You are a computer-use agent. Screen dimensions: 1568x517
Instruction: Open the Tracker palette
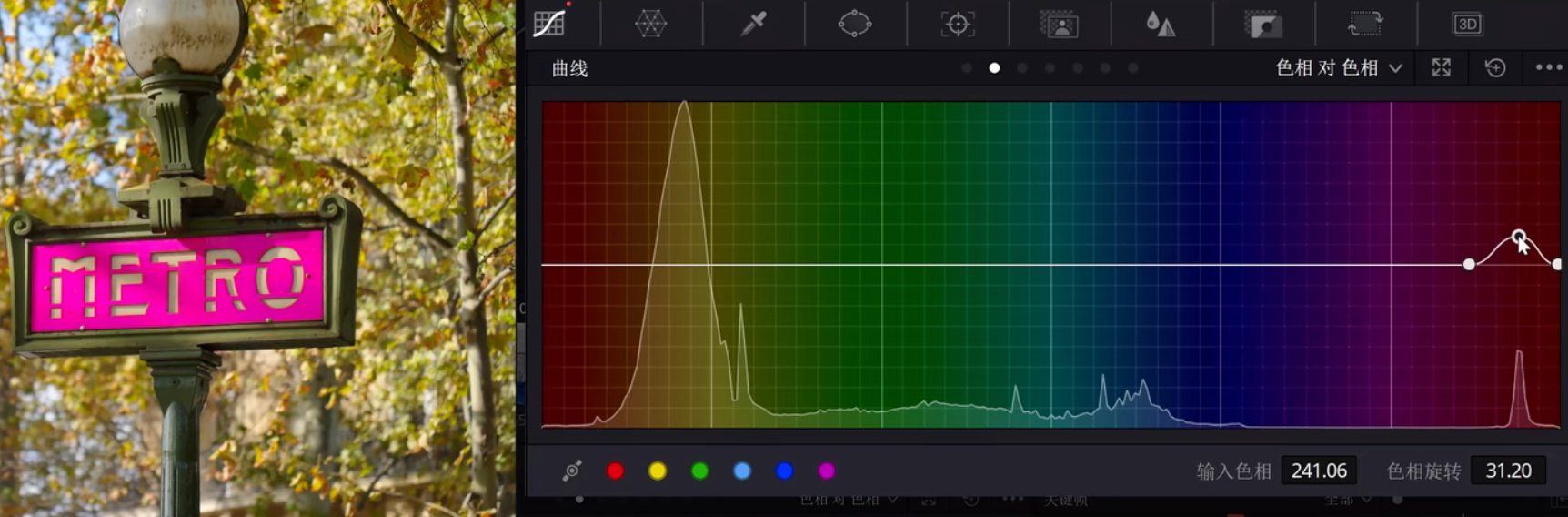click(958, 24)
